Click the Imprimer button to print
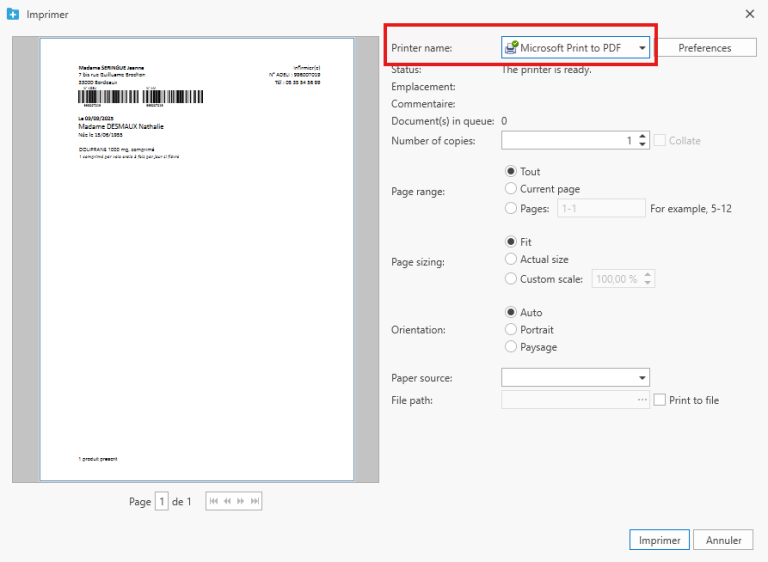The image size is (768, 562). [x=659, y=540]
